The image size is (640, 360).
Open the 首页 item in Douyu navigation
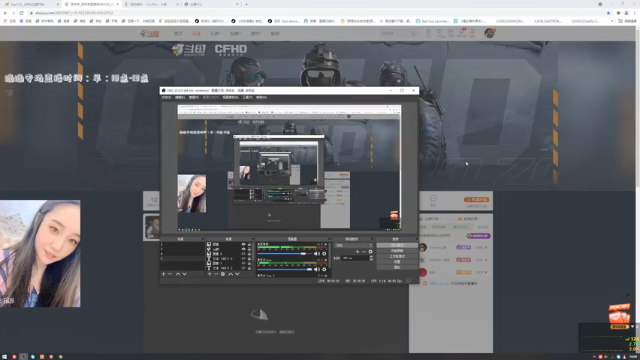(178, 33)
